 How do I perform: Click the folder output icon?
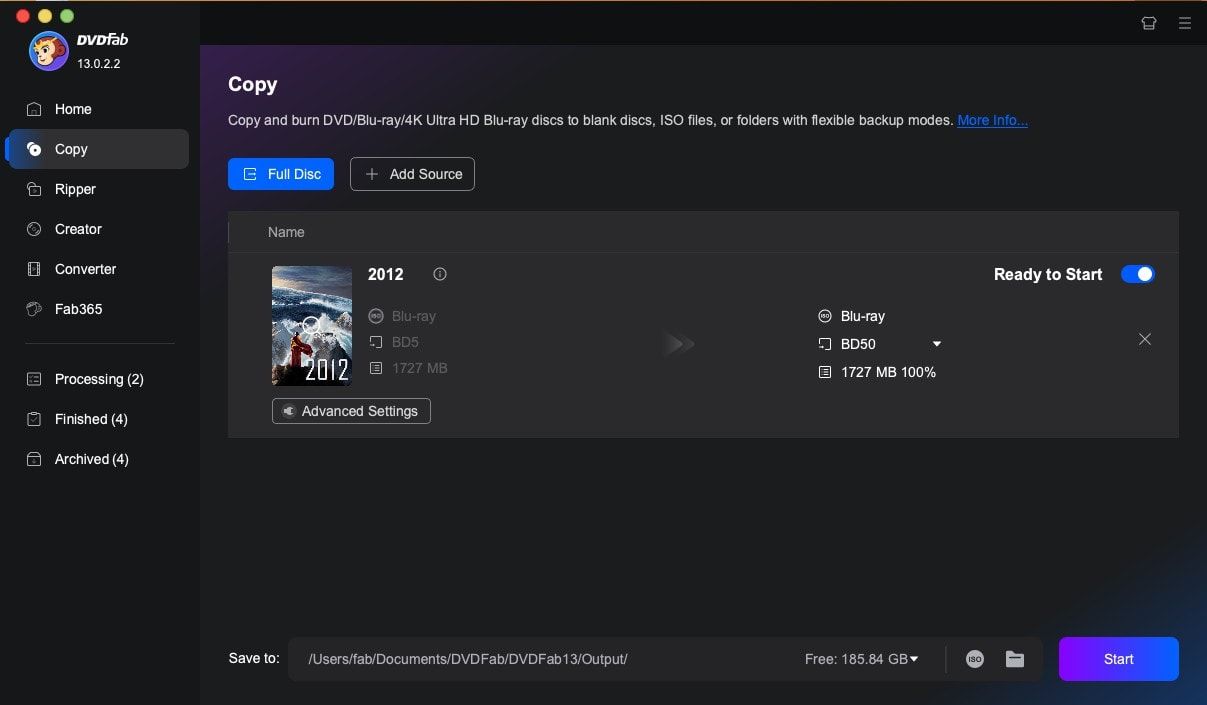pos(1015,659)
